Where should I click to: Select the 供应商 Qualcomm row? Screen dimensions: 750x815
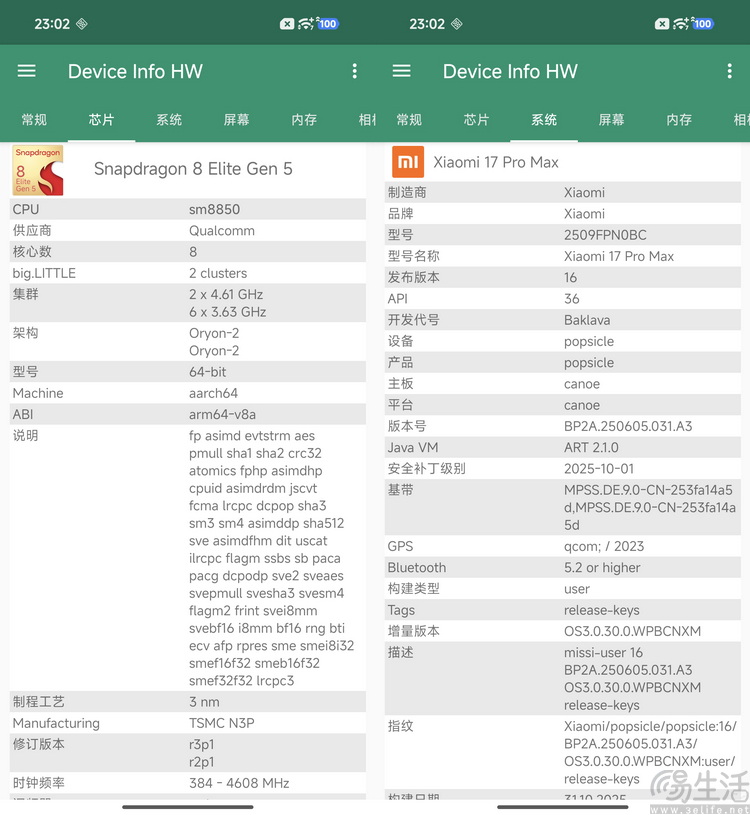(x=188, y=231)
